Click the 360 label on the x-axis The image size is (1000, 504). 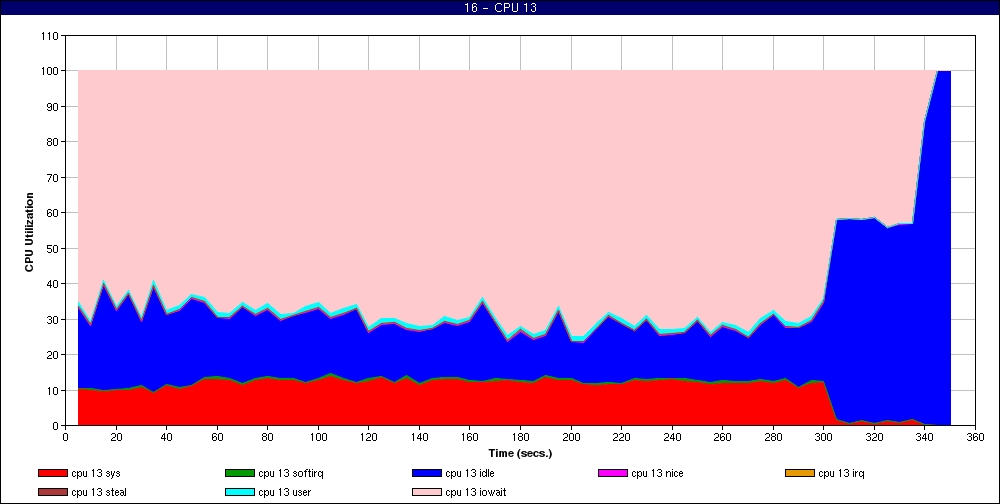pos(976,438)
